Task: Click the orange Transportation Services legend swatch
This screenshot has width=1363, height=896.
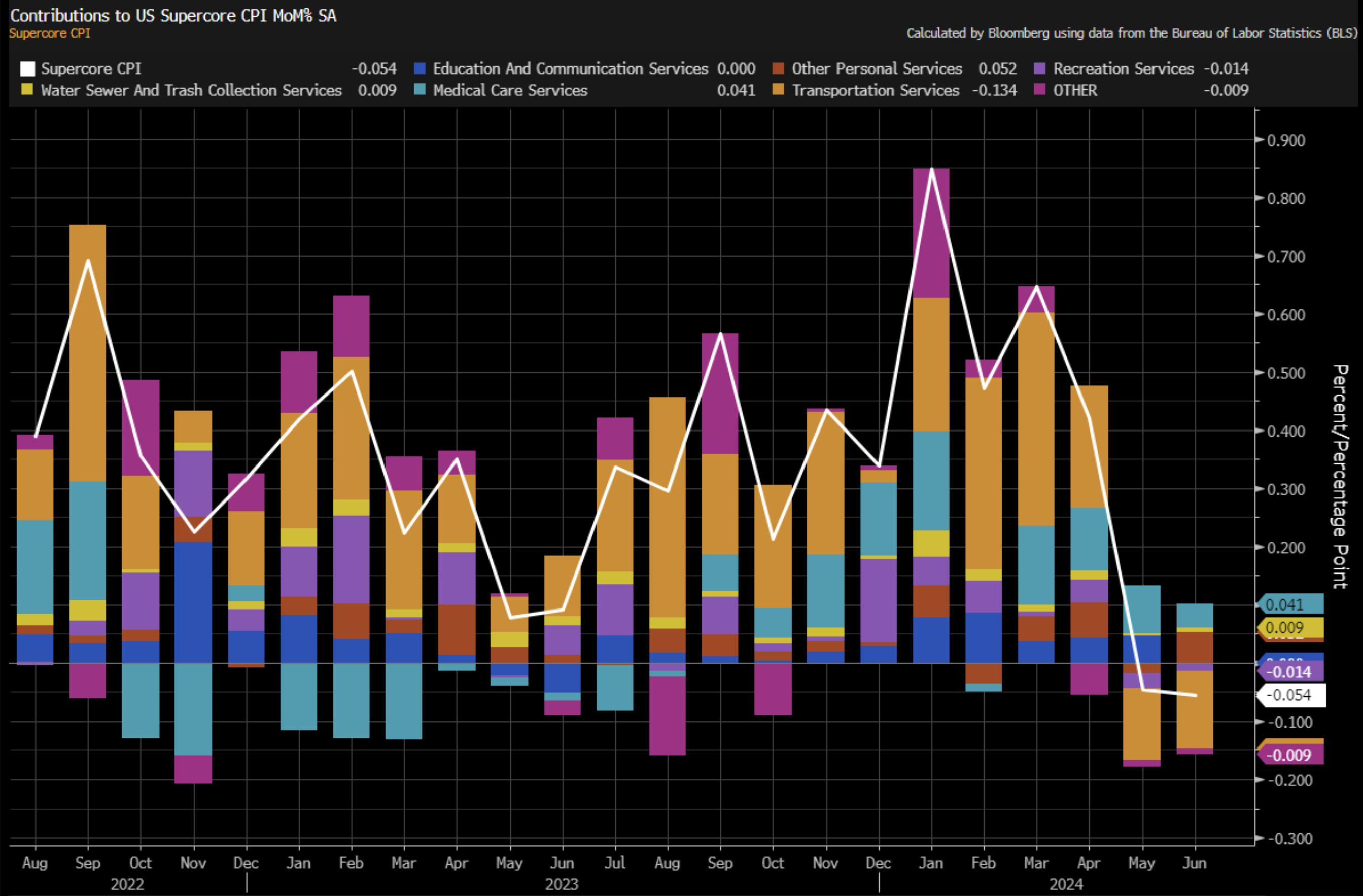Action: [x=778, y=90]
